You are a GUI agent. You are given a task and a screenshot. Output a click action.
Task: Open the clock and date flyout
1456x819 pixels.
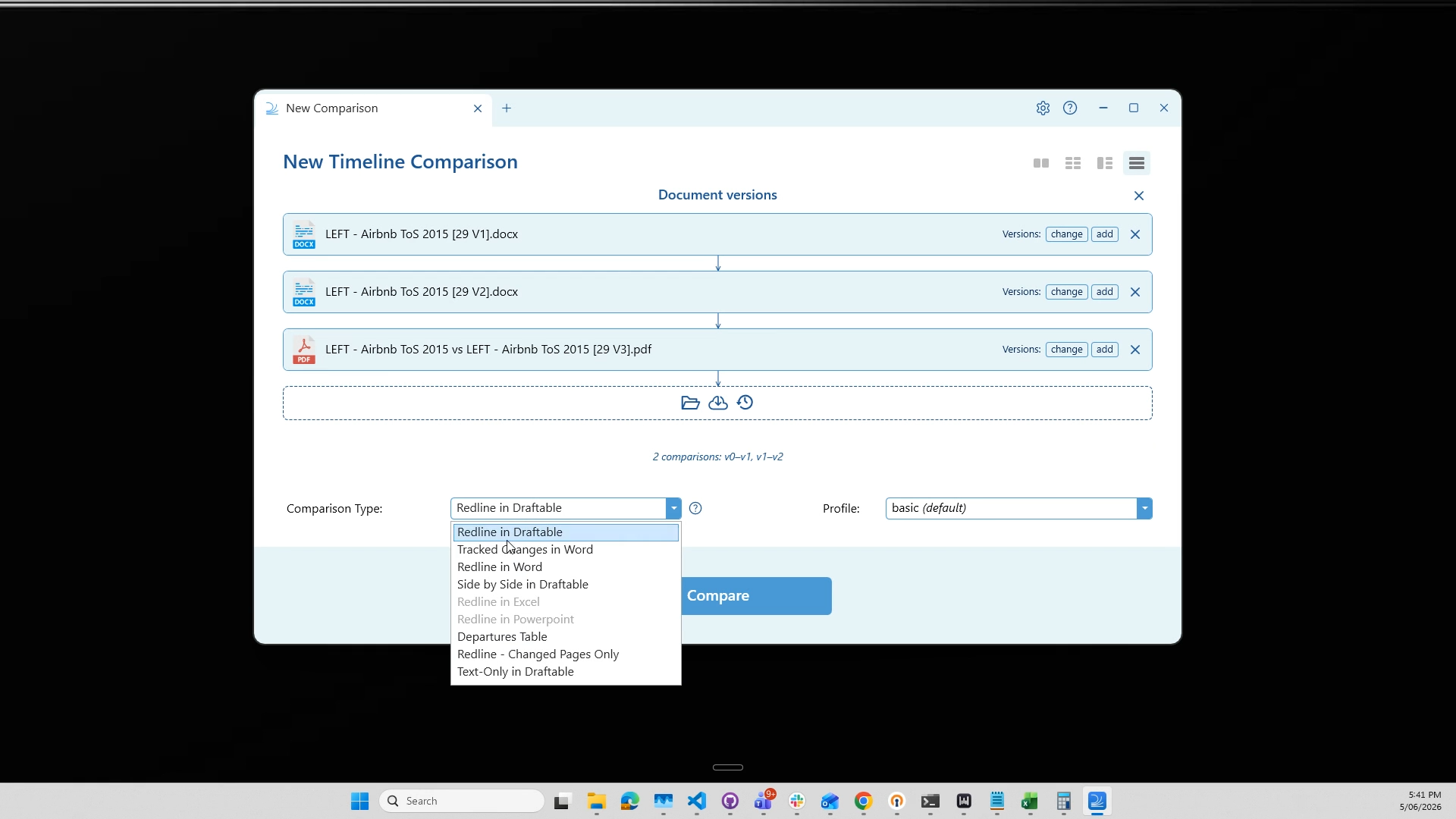coord(1420,801)
